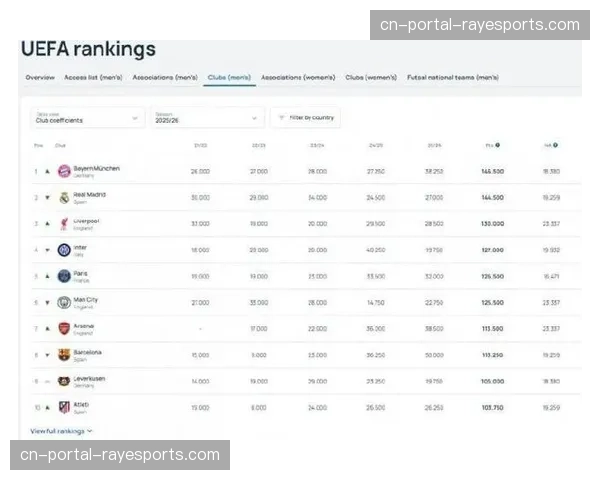Click the Filter by country button
Screen dimensions: 600x480
pos(306,118)
